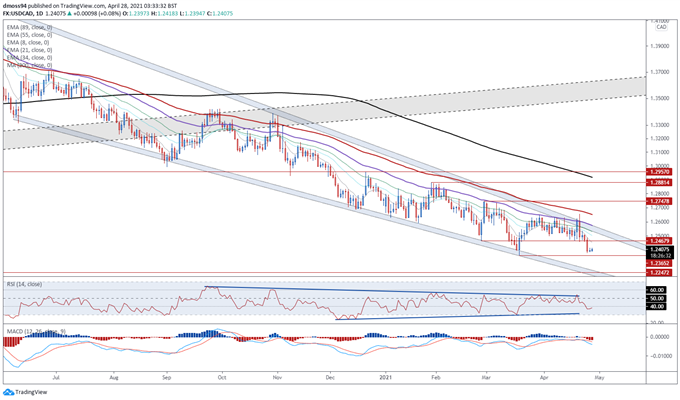The width and height of the screenshot is (680, 400).
Task: Select the EMA (34, close, 0) legend
Action: pyautogui.click(x=29, y=58)
